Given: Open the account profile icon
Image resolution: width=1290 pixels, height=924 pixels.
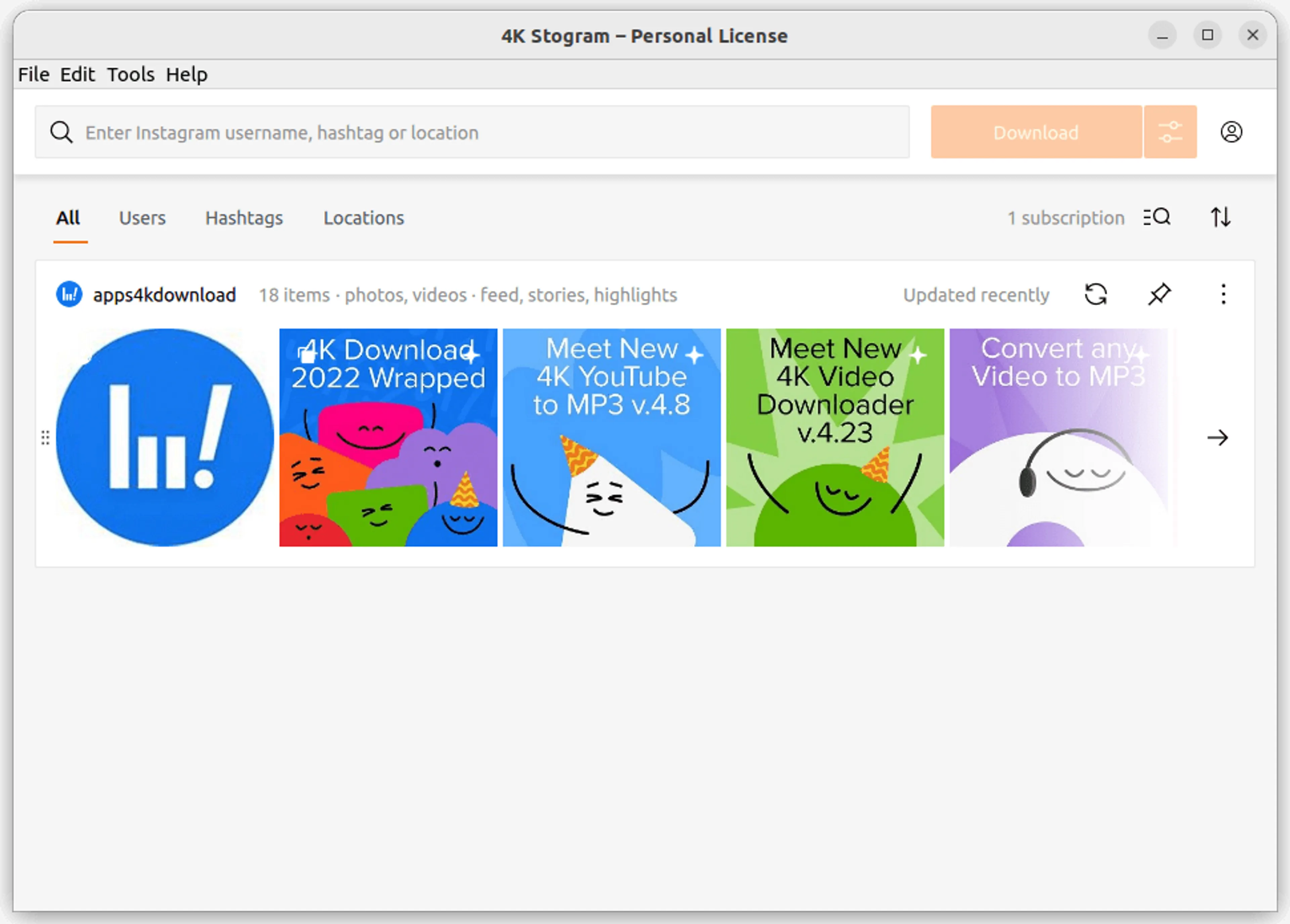Looking at the screenshot, I should [1231, 132].
